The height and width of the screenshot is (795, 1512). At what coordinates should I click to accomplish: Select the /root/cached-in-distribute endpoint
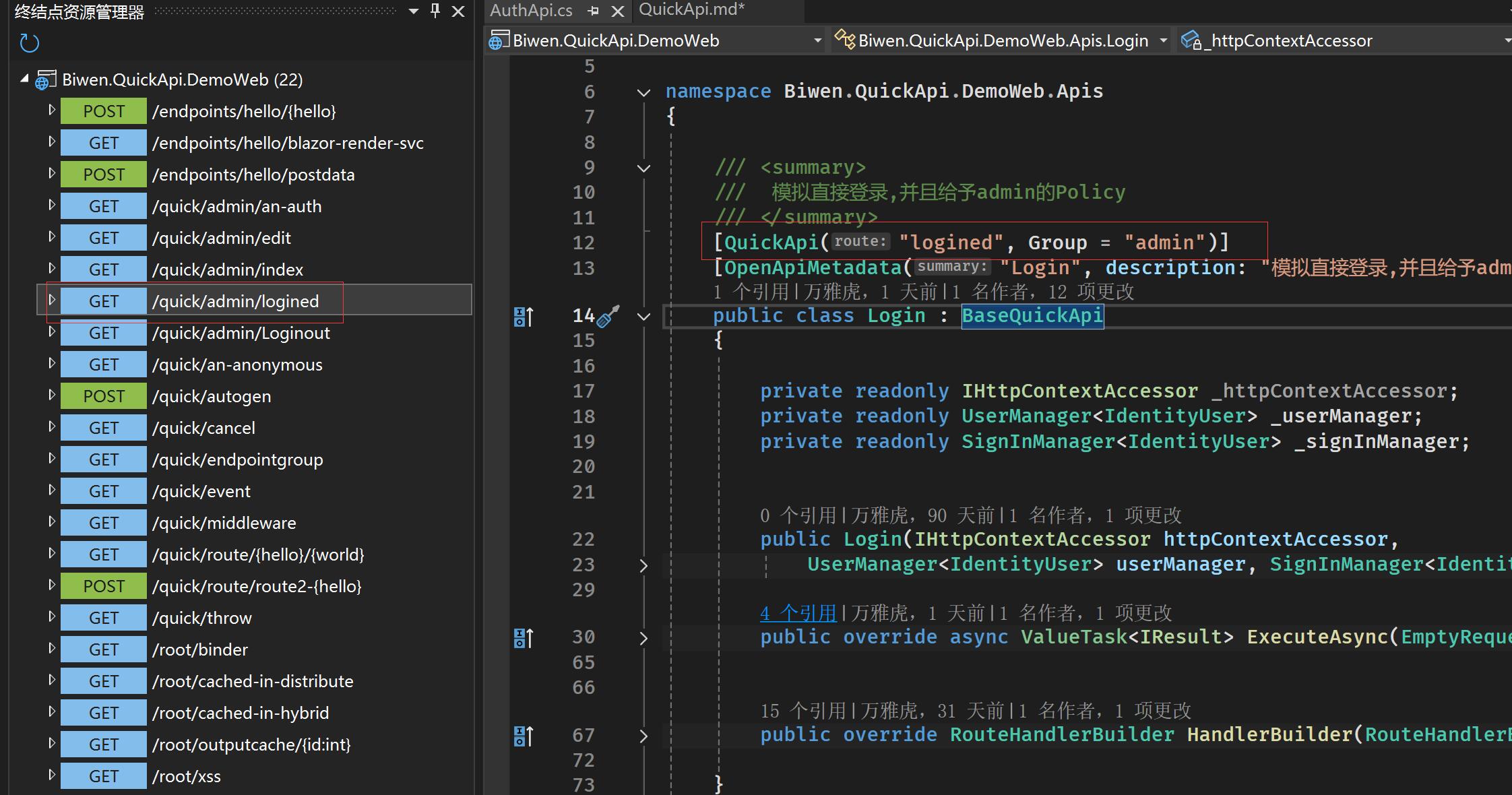(x=253, y=681)
